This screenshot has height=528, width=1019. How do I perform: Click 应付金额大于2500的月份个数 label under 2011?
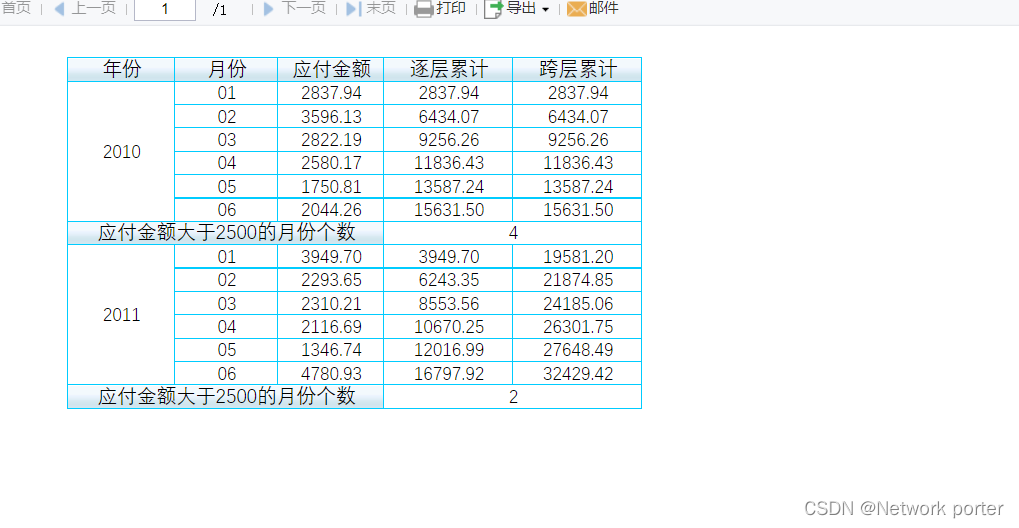click(226, 397)
